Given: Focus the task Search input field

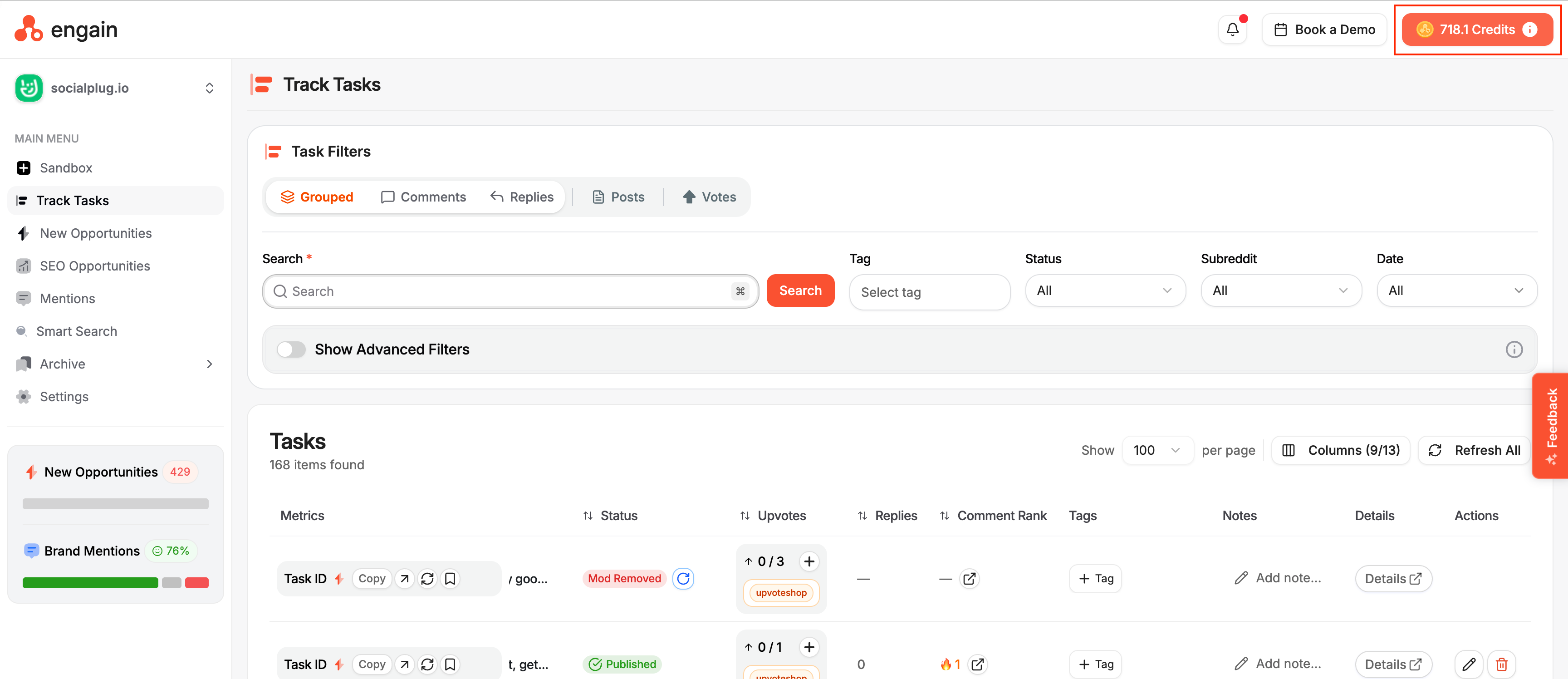Looking at the screenshot, I should [x=510, y=291].
